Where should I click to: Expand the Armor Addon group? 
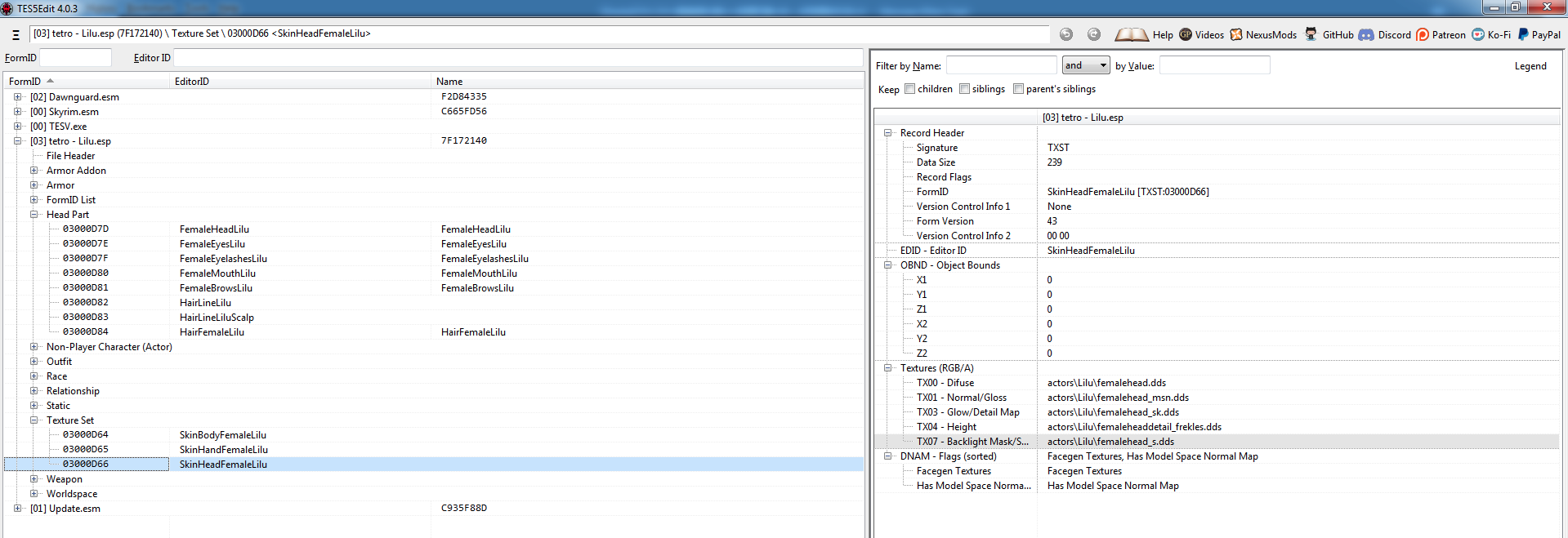tap(34, 171)
